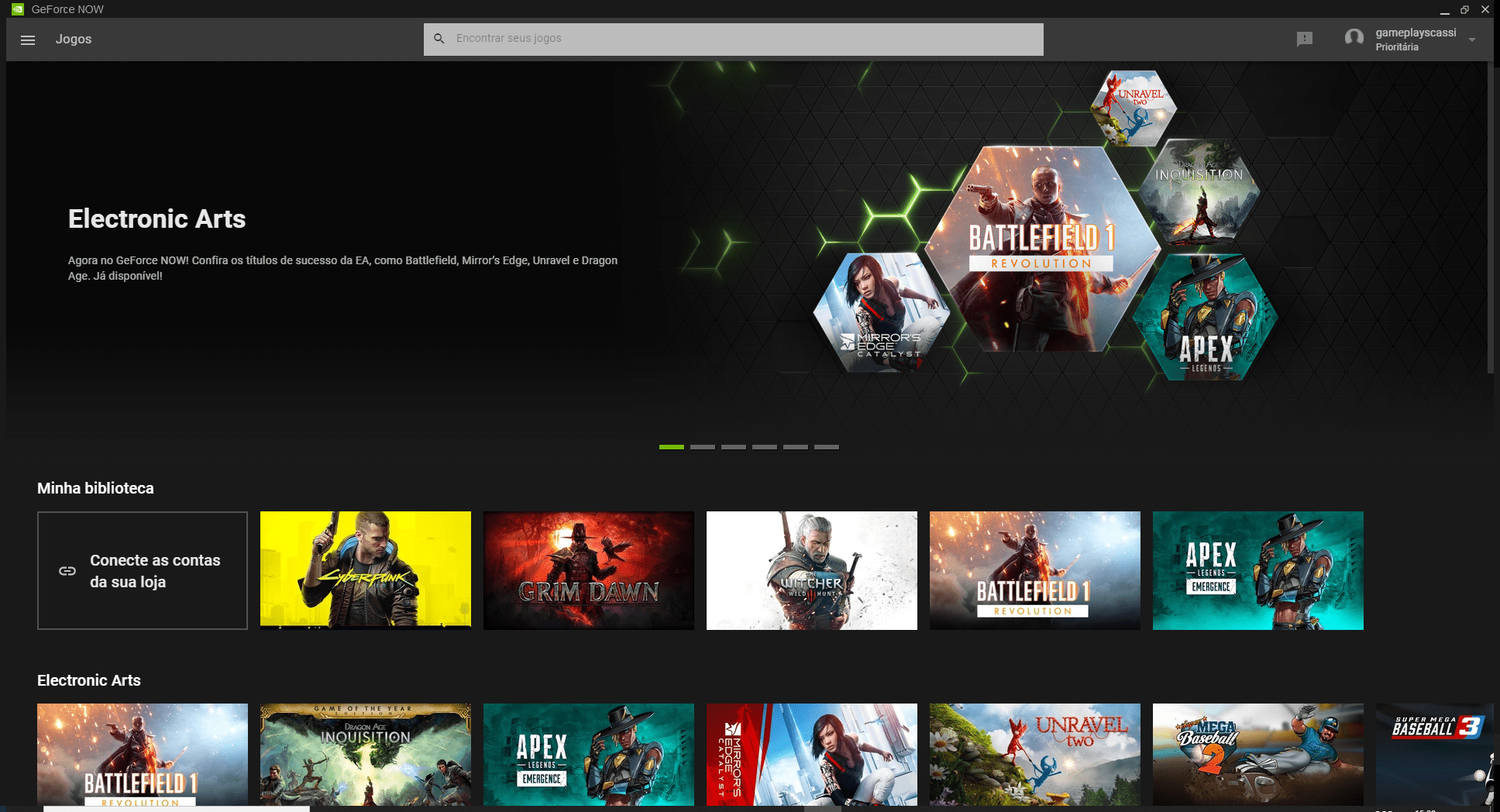The width and height of the screenshot is (1500, 812).
Task: Click the Prioritária membership label
Action: click(1397, 47)
